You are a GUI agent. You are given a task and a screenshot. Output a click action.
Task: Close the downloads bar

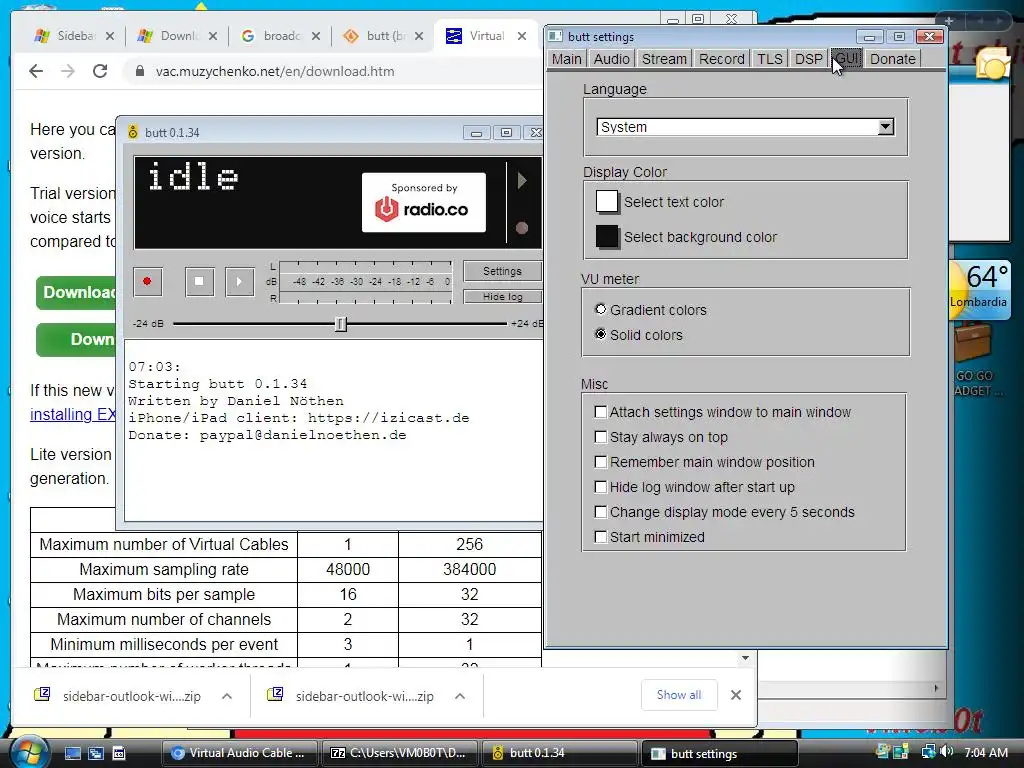[x=736, y=695]
